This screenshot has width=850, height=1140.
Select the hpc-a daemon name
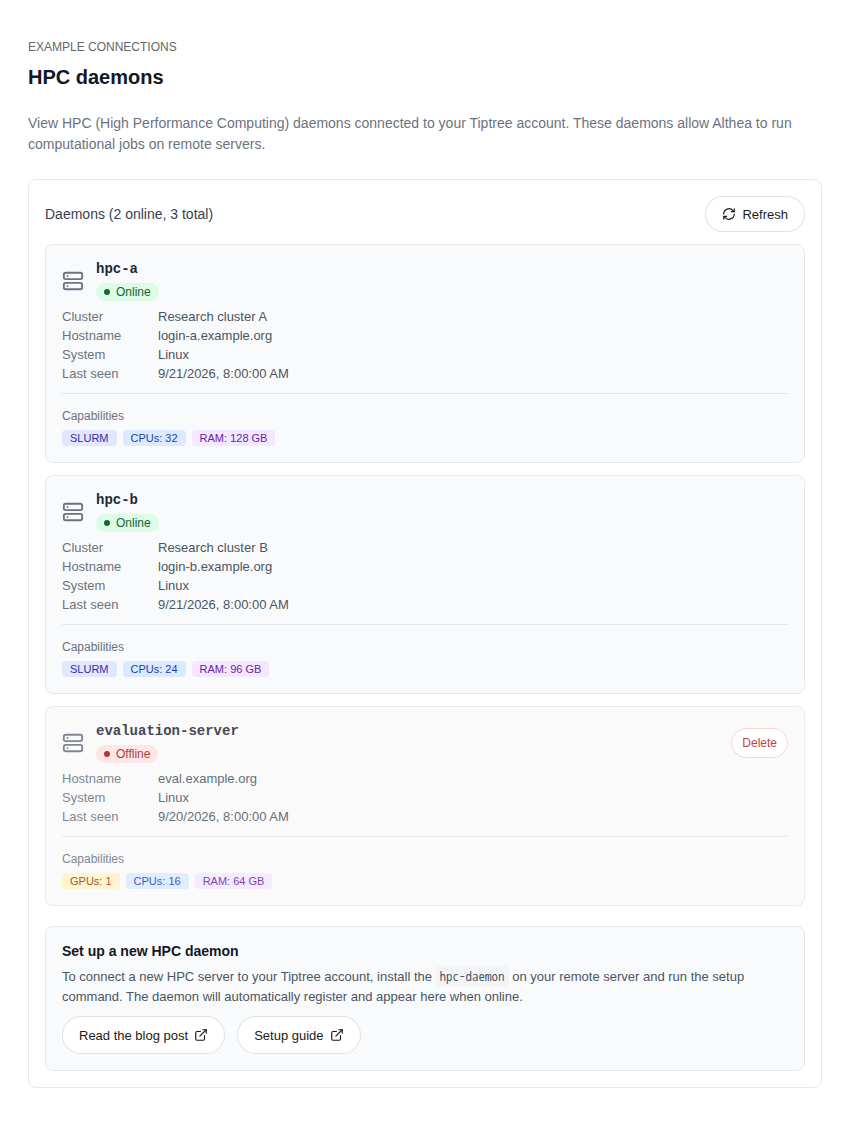click(116, 268)
